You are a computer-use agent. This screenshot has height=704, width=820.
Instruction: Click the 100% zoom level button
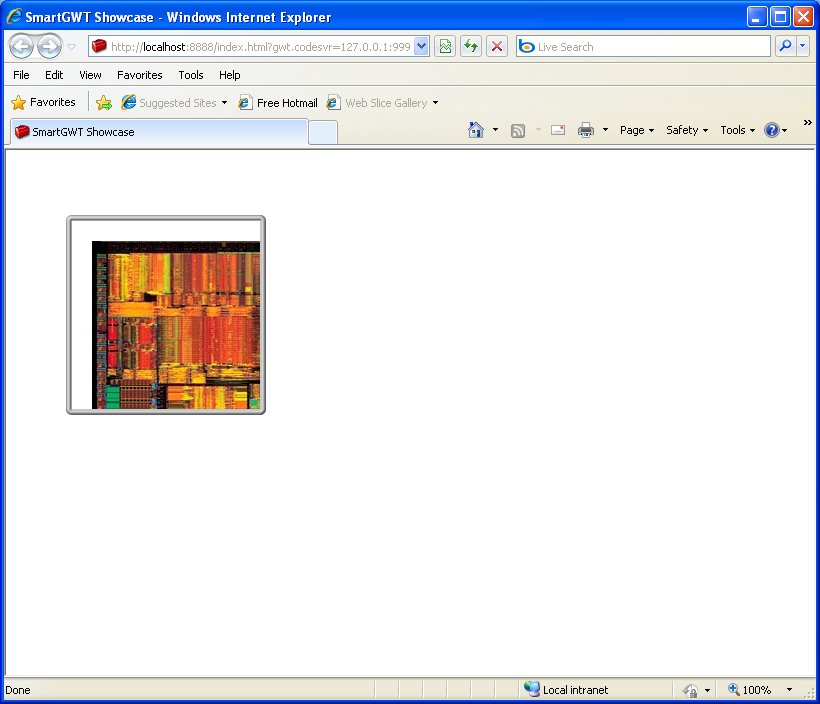point(749,690)
